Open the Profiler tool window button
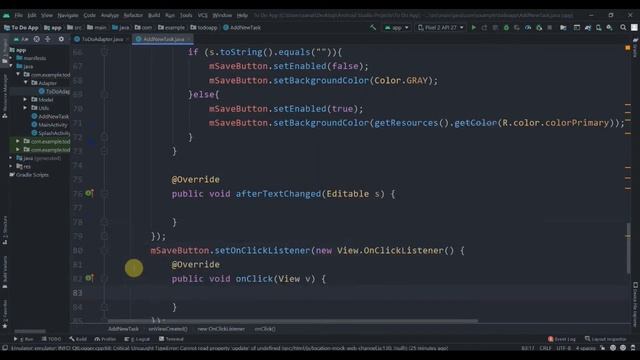Image resolution: width=640 pixels, height=360 pixels. [105, 339]
